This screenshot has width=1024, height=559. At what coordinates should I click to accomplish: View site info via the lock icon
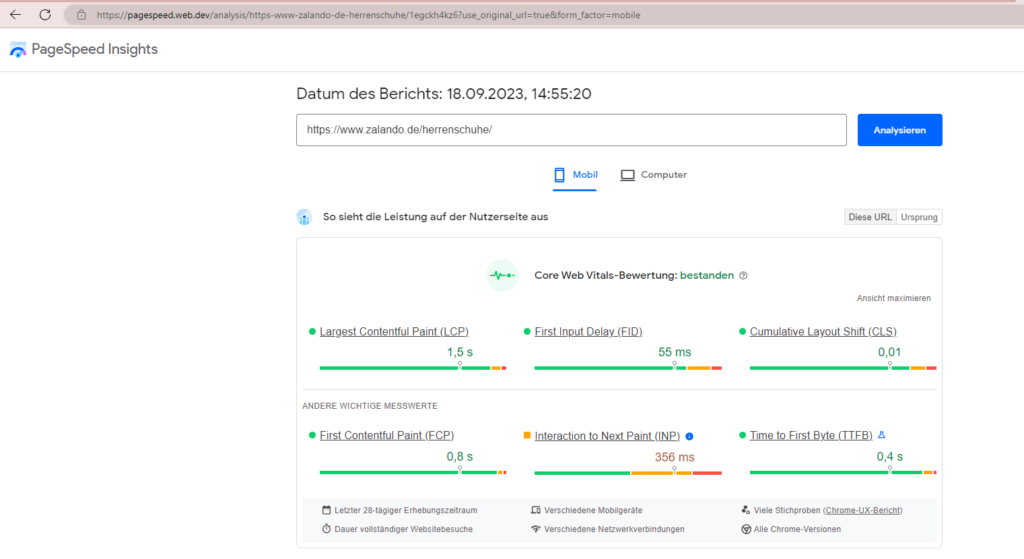click(x=81, y=14)
